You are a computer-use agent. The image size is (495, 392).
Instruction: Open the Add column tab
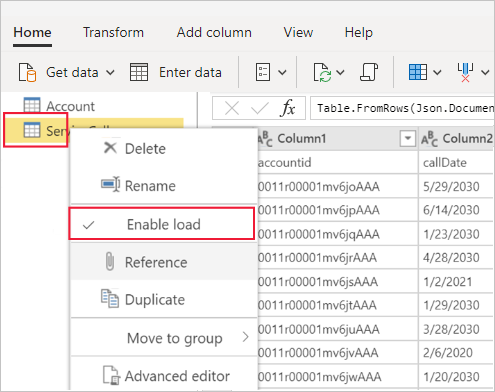coord(214,32)
